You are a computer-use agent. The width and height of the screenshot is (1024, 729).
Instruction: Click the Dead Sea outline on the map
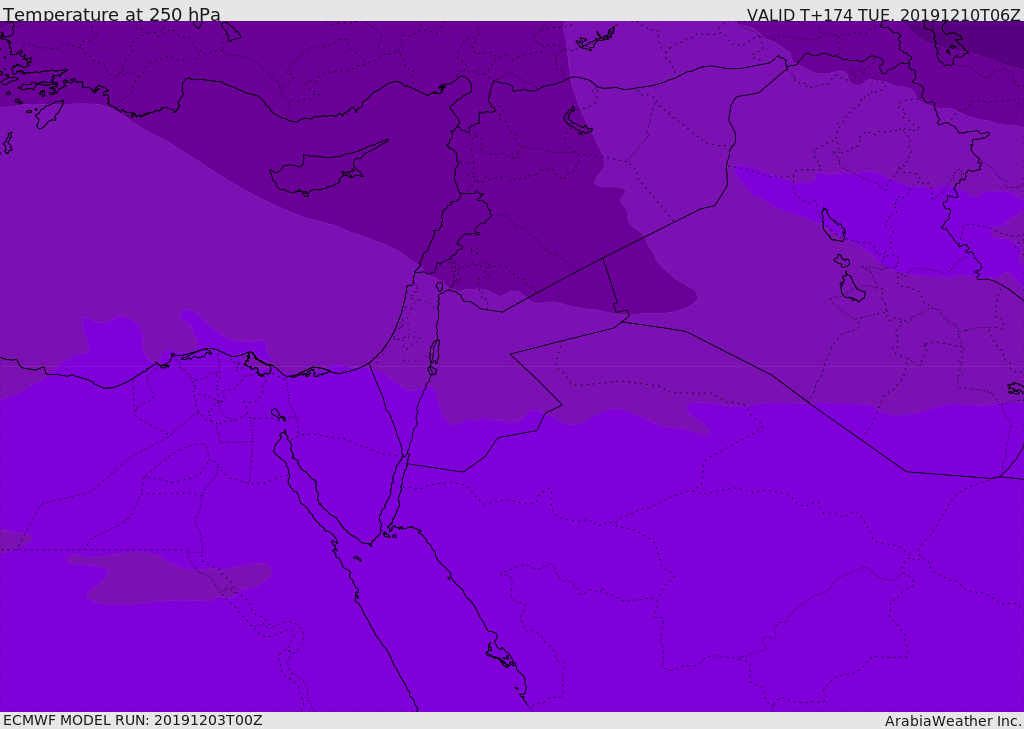pos(434,355)
